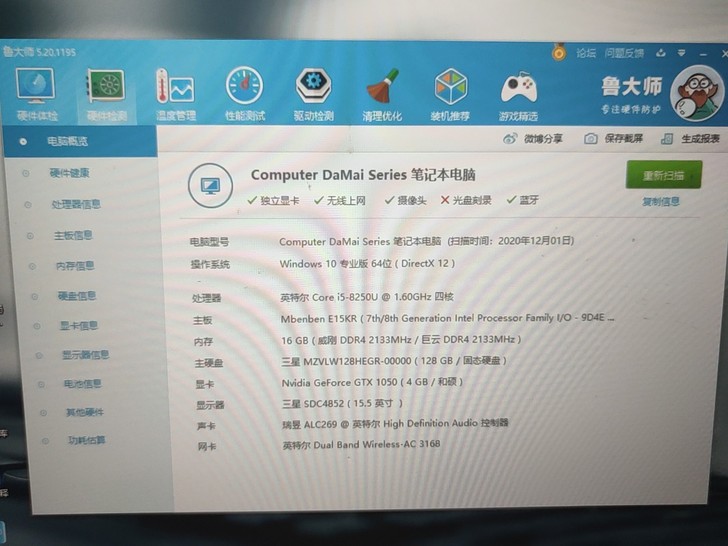This screenshot has height=546, width=728.
Task: Click the gold medal icon in title bar
Action: 559,52
